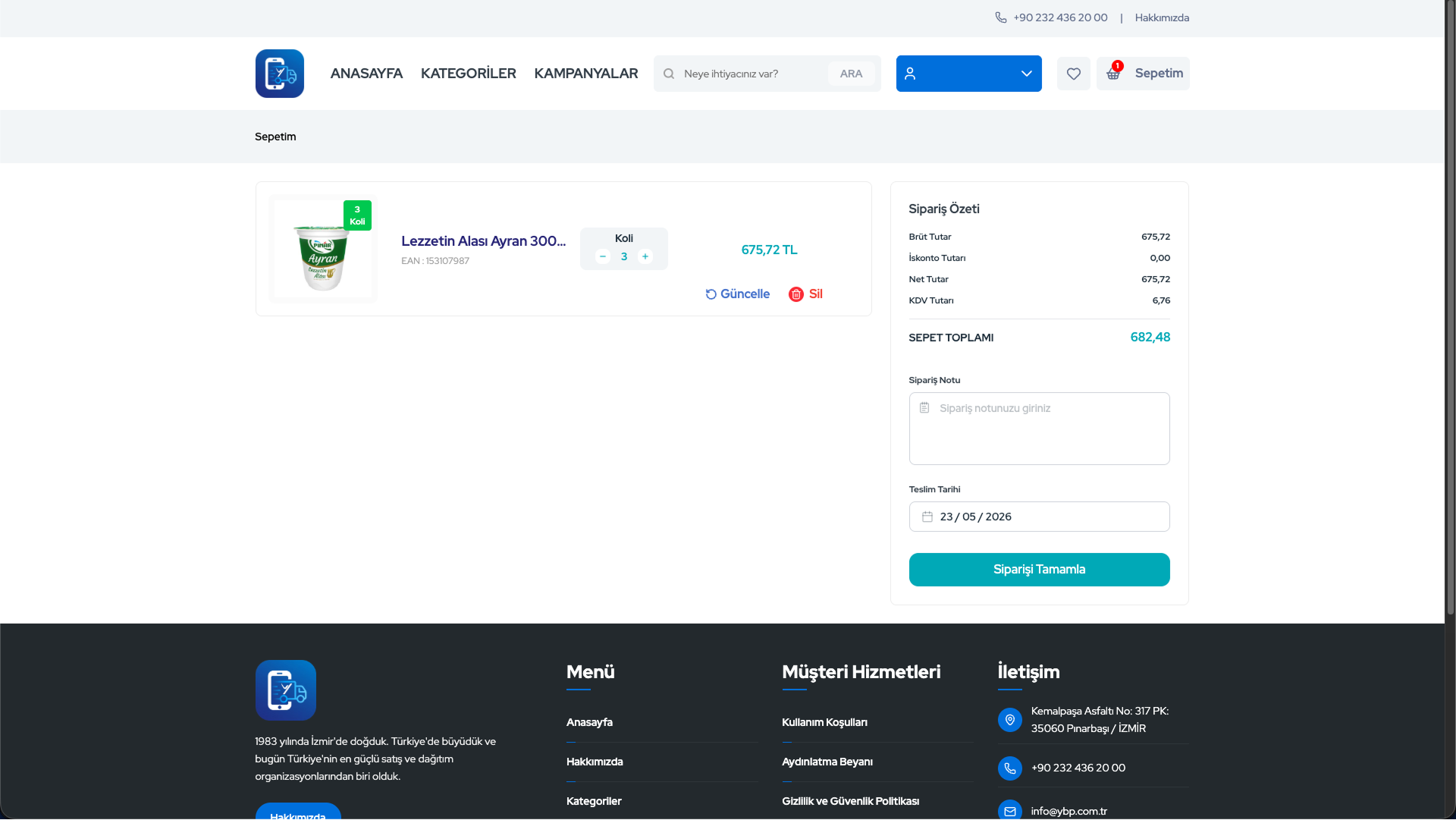Click the red trash icon for Sil
The height and width of the screenshot is (820, 1456).
[x=795, y=294]
